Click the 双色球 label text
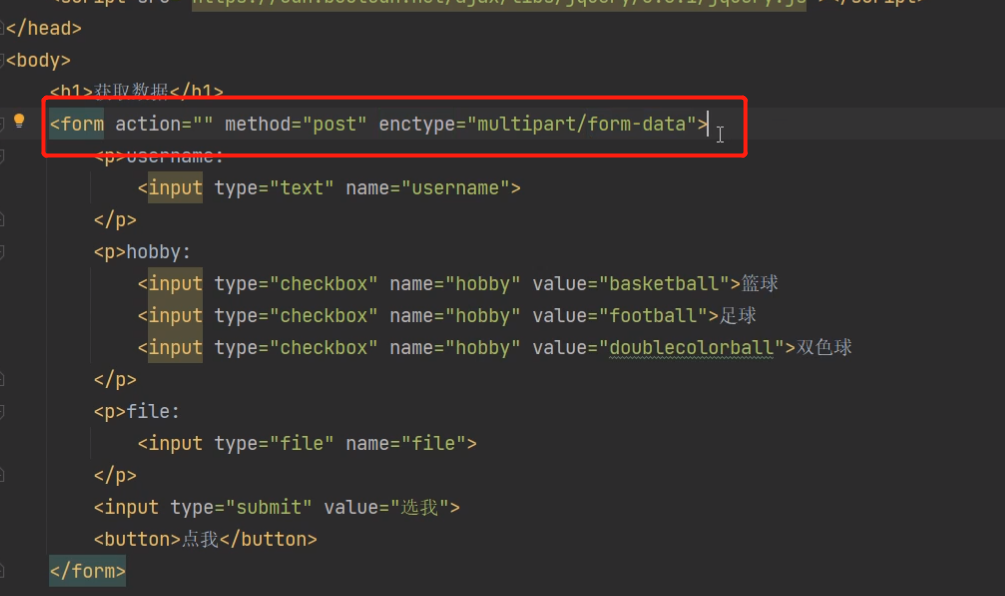This screenshot has height=596, width=1005. pyautogui.click(x=824, y=347)
